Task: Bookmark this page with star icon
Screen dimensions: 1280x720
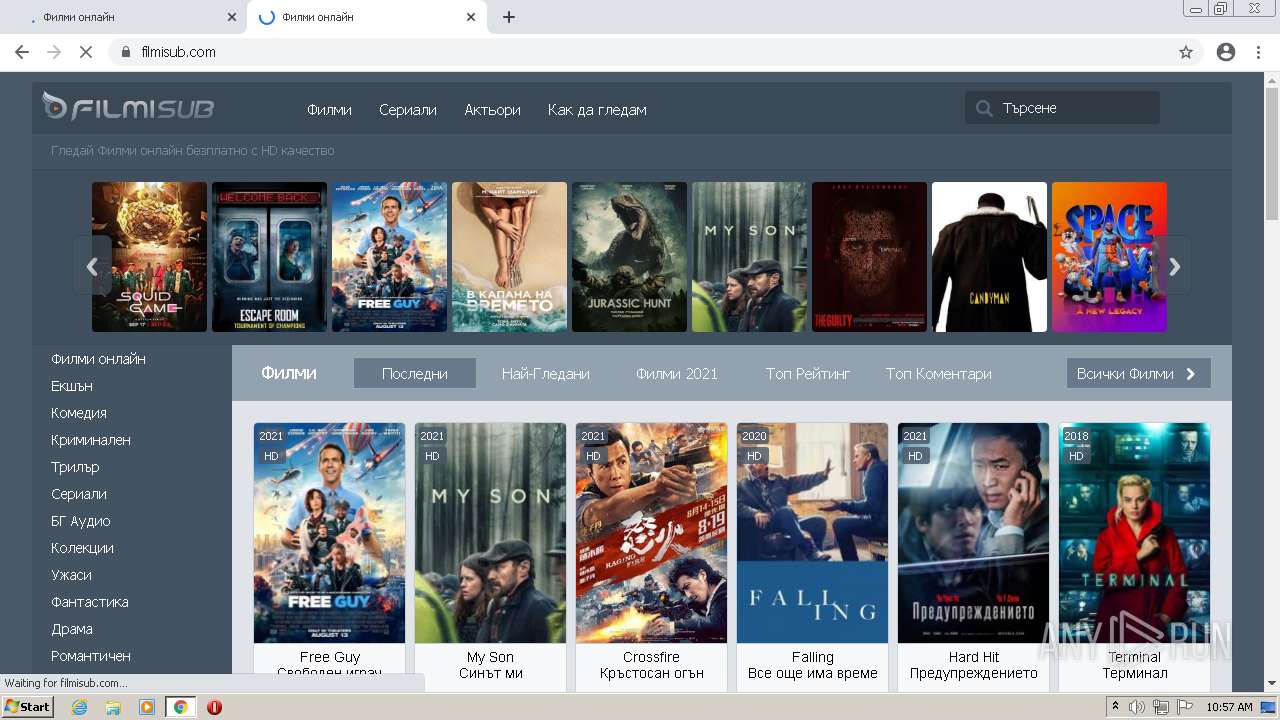Action: [1186, 52]
